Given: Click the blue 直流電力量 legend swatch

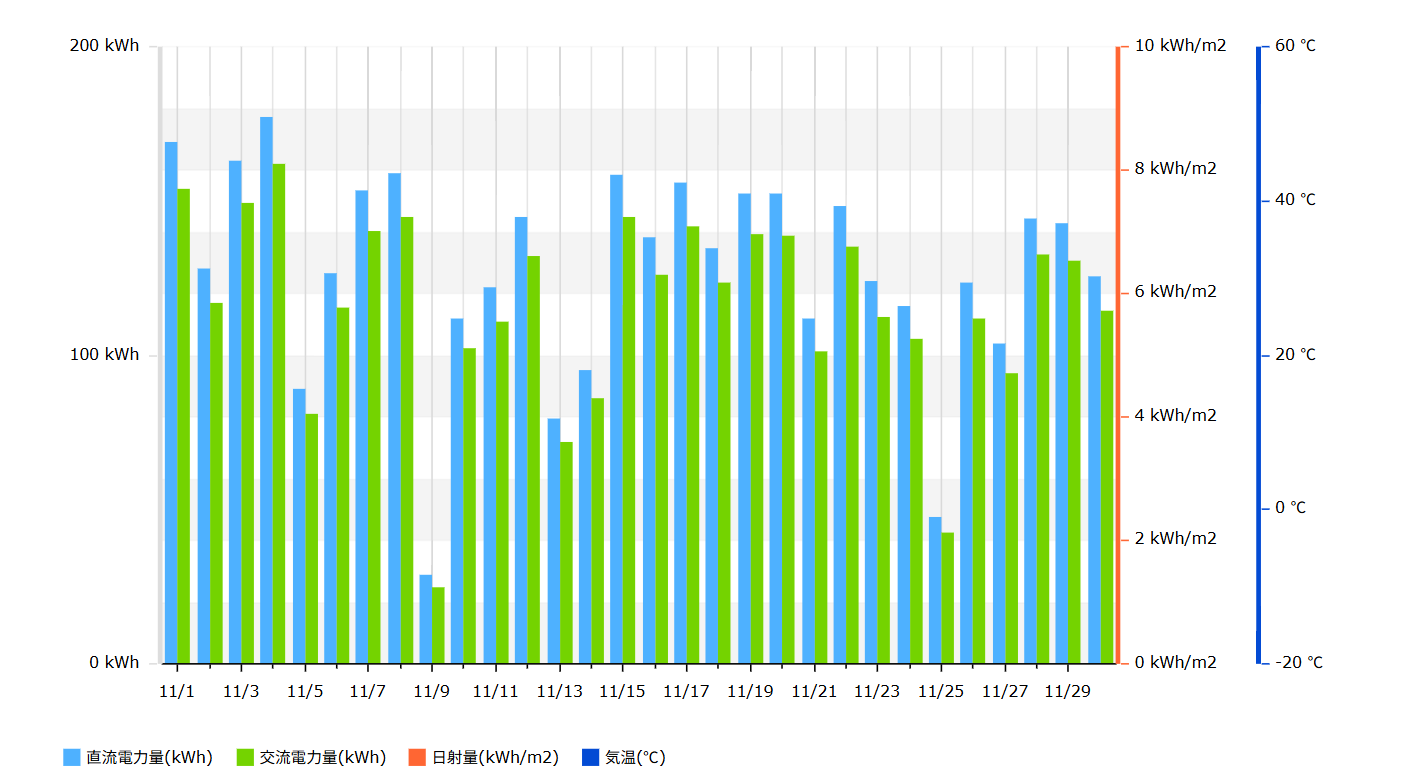Looking at the screenshot, I should pyautogui.click(x=71, y=757).
